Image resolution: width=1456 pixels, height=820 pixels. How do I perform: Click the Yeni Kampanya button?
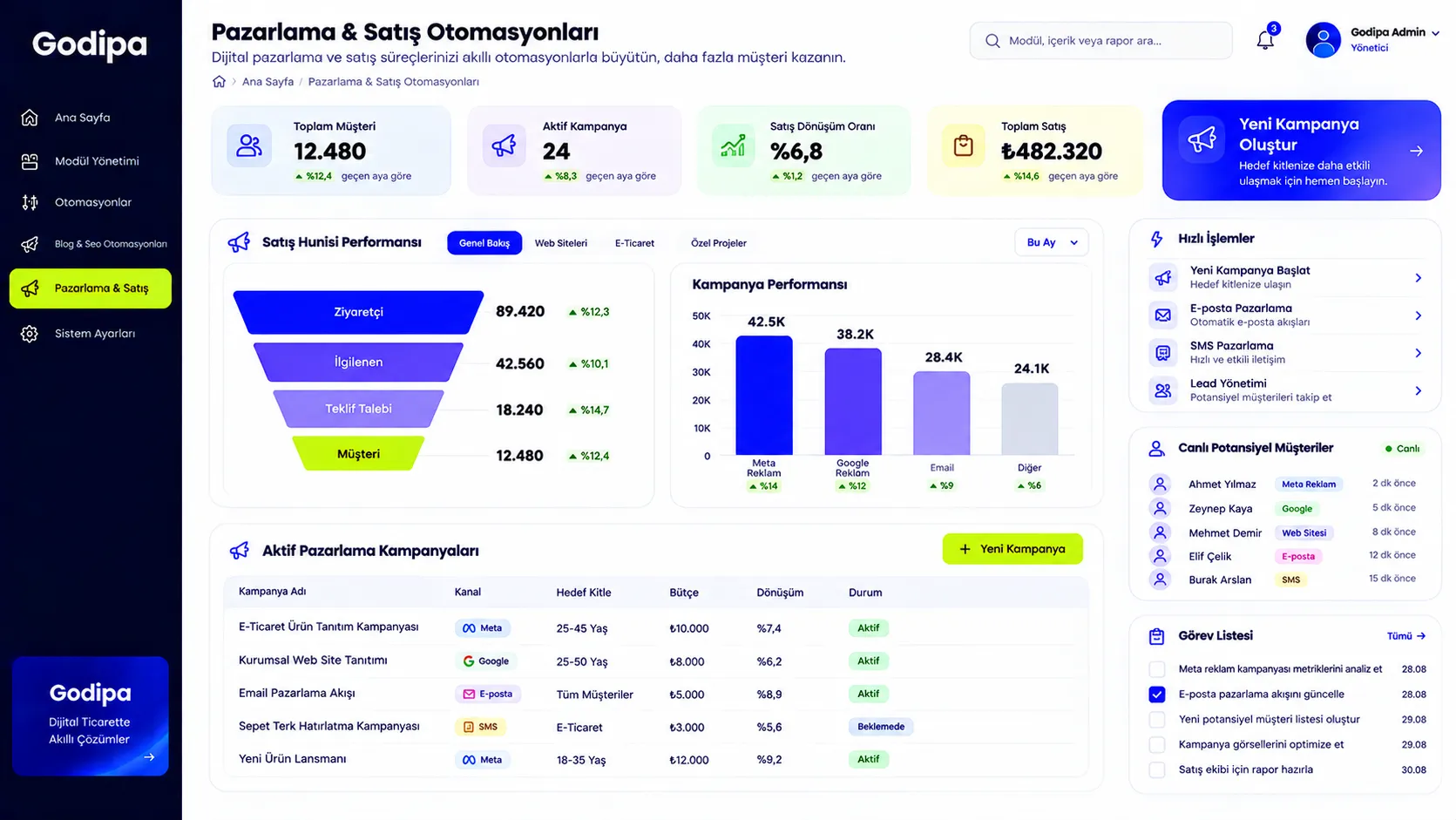point(1012,549)
